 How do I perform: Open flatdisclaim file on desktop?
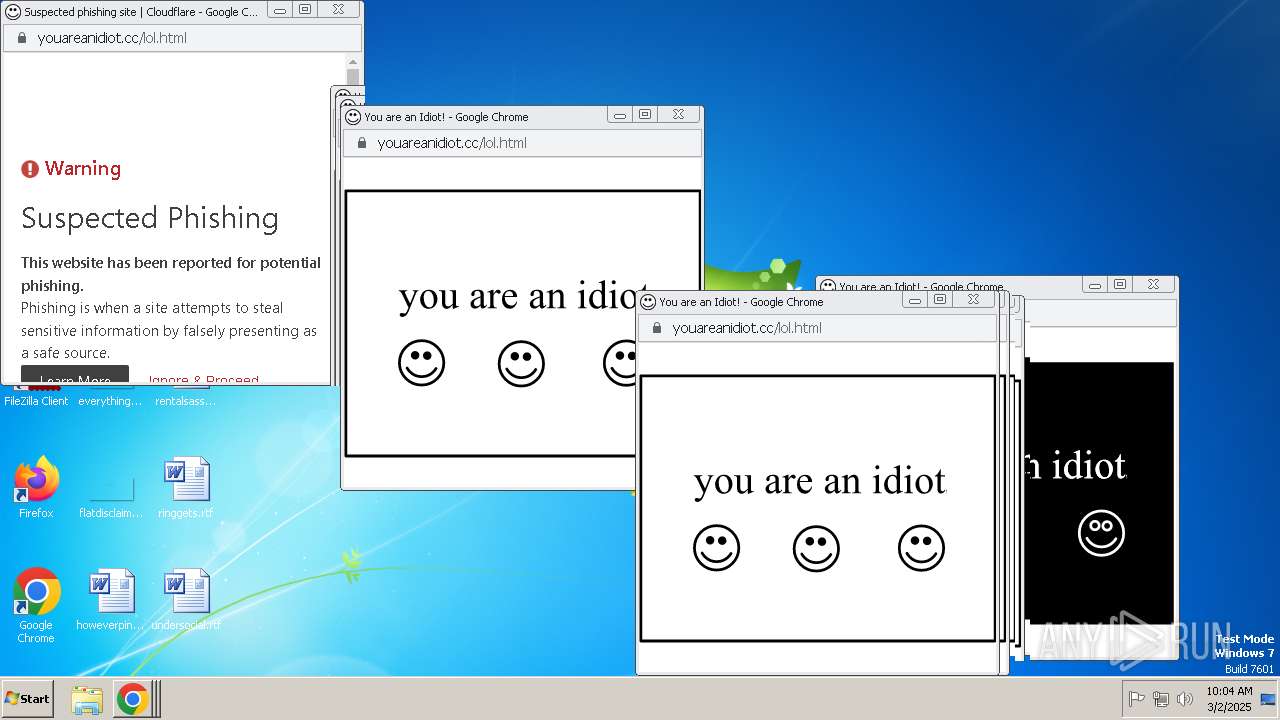111,494
